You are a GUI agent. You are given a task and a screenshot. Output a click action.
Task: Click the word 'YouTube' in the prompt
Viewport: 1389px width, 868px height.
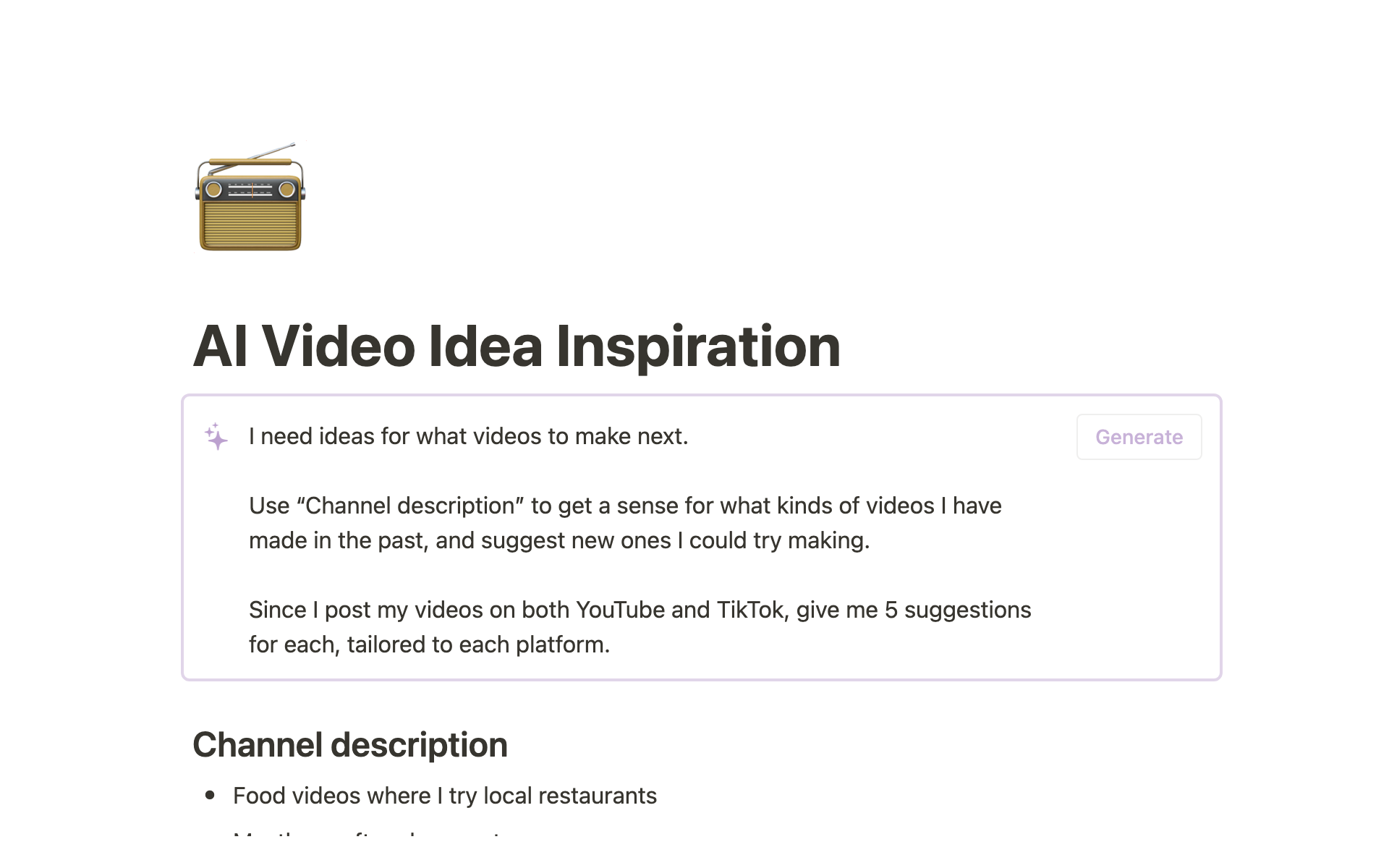tap(620, 610)
